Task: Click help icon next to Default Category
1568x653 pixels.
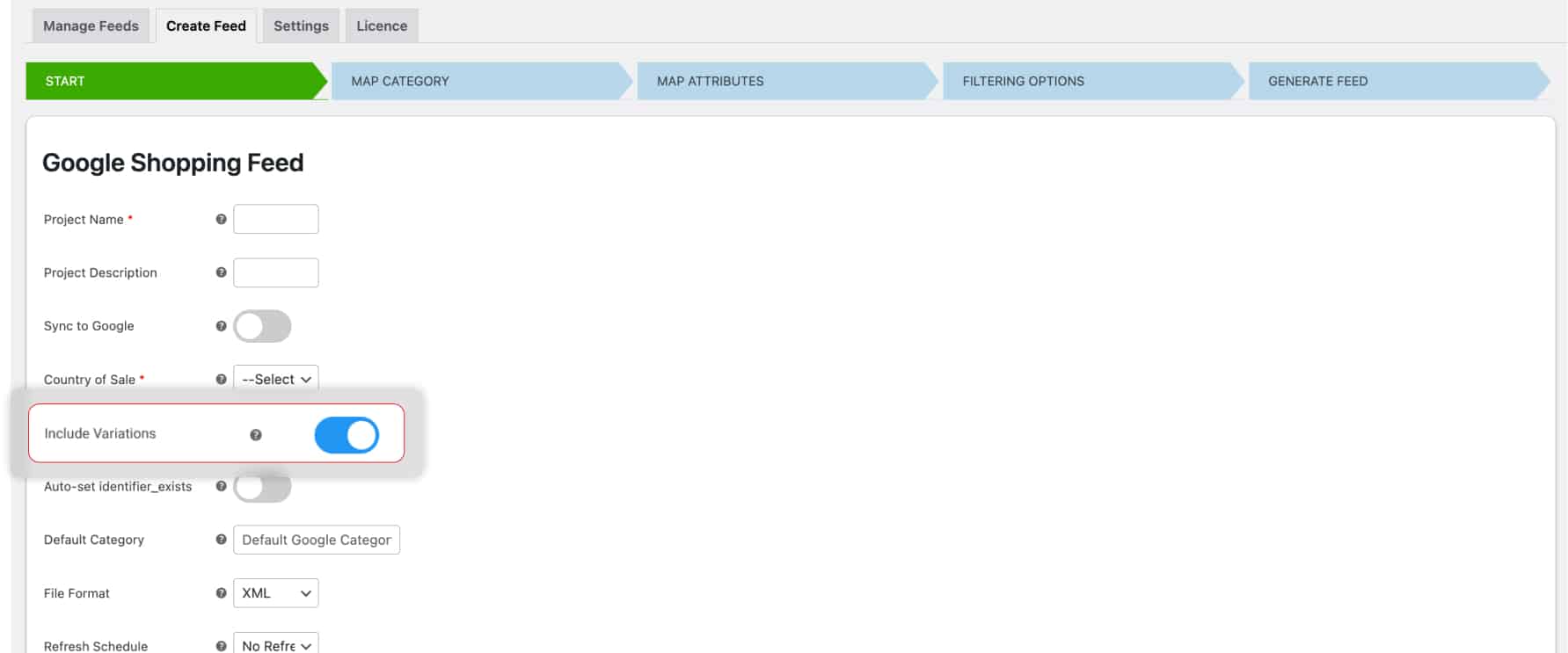Action: coord(221,540)
